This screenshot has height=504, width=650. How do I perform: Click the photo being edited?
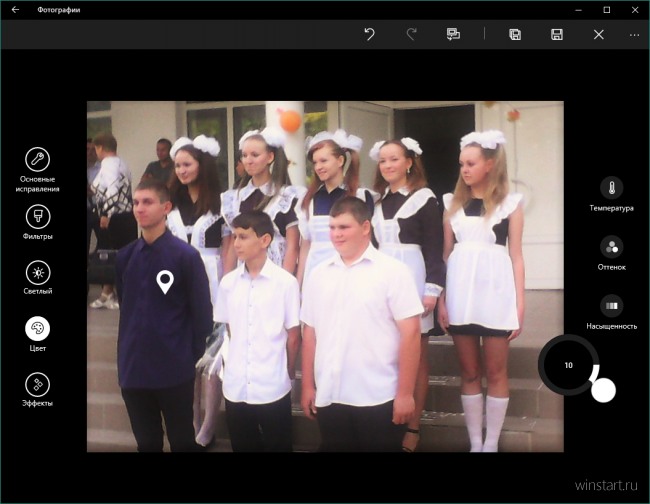[x=325, y=276]
